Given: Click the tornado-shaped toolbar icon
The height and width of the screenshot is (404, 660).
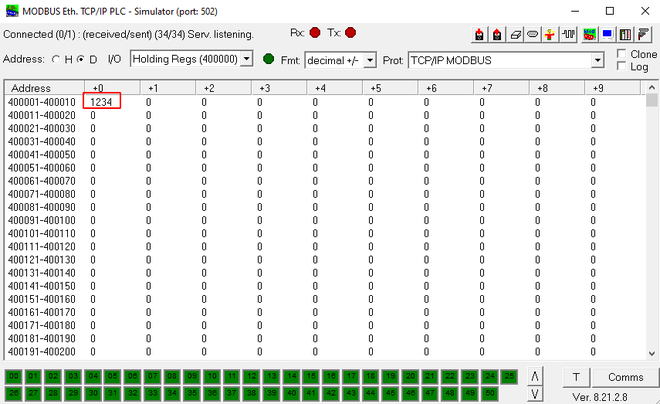Looking at the screenshot, I should pos(644,34).
